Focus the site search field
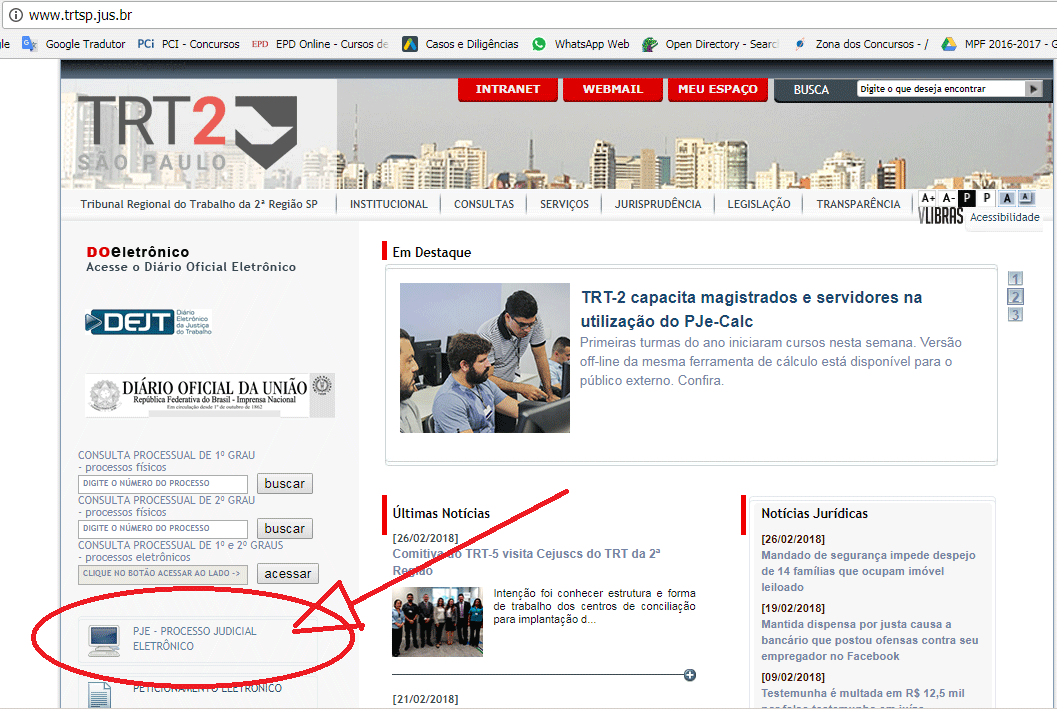1057x710 pixels. tap(941, 88)
